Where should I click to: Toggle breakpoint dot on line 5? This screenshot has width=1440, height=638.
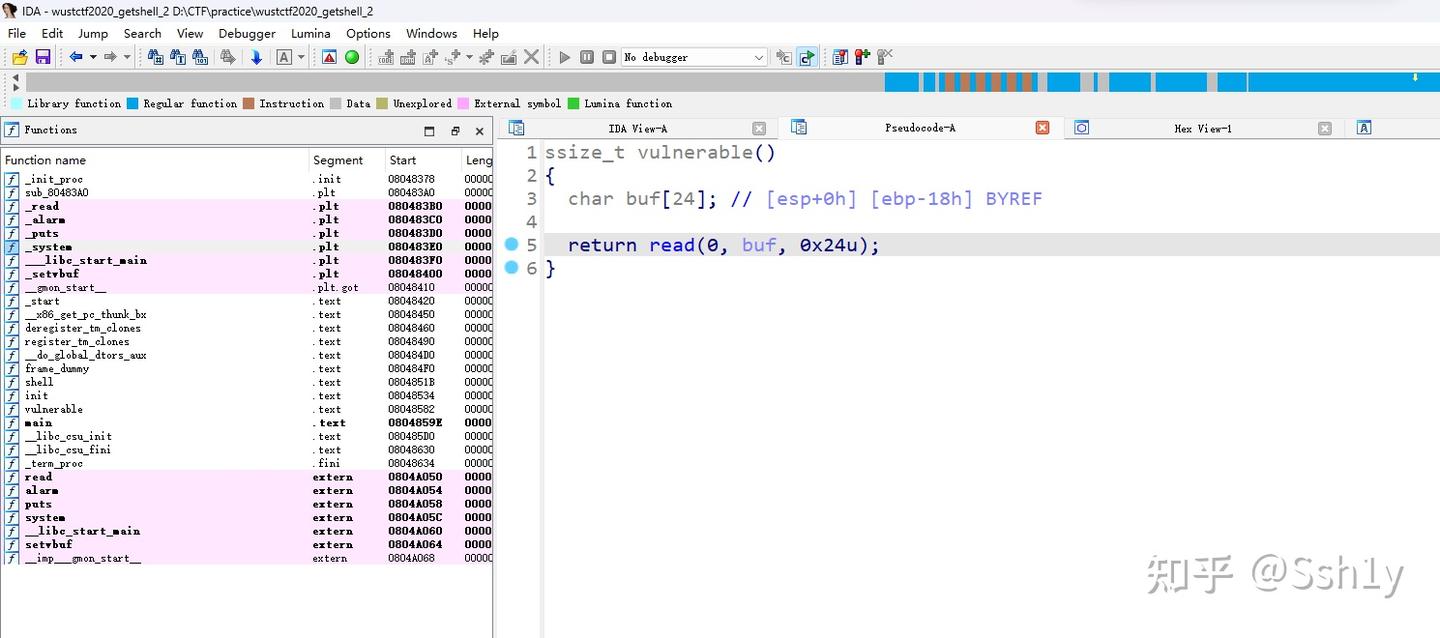[511, 245]
